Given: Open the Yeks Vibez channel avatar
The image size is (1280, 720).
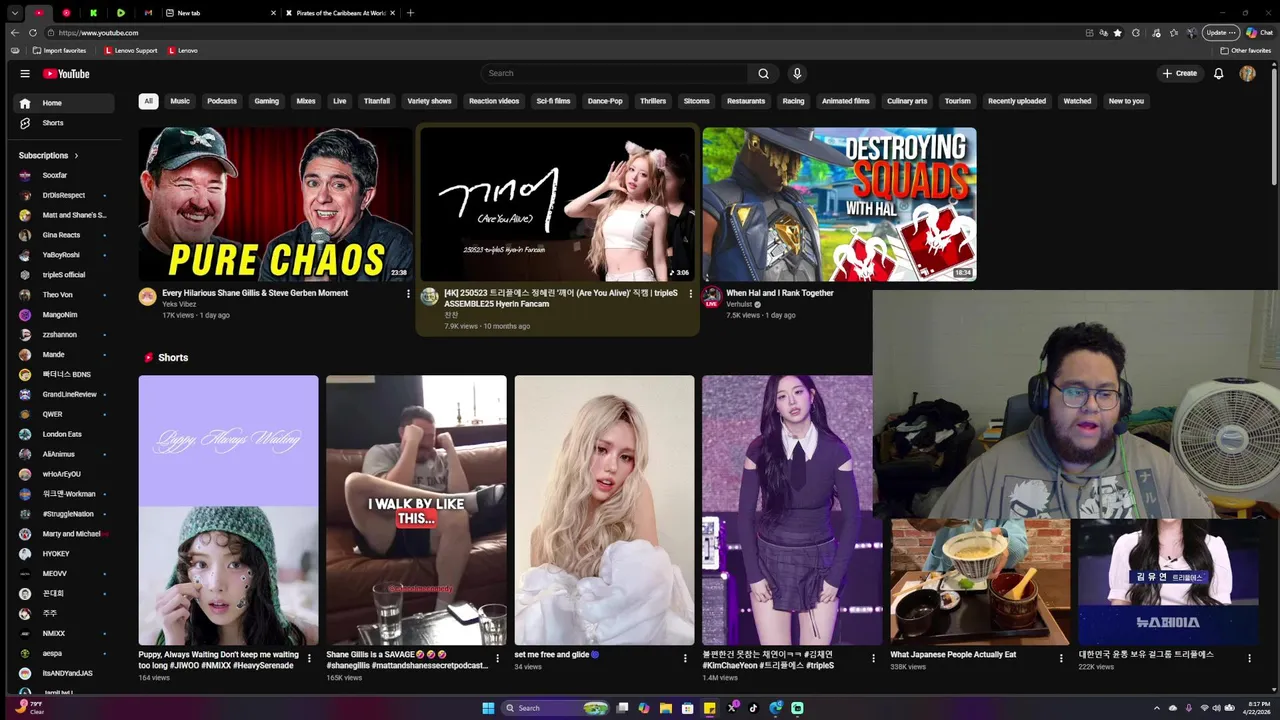Looking at the screenshot, I should (x=148, y=297).
